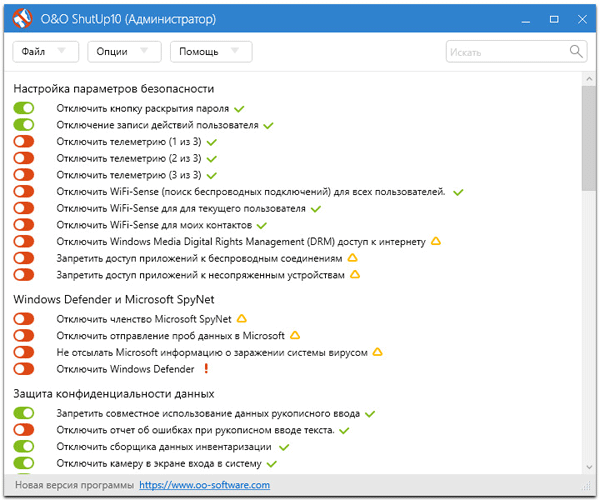Click green checkmark next to 'Отключение записи действий пользователя'
The height and width of the screenshot is (500, 600).
tap(268, 125)
